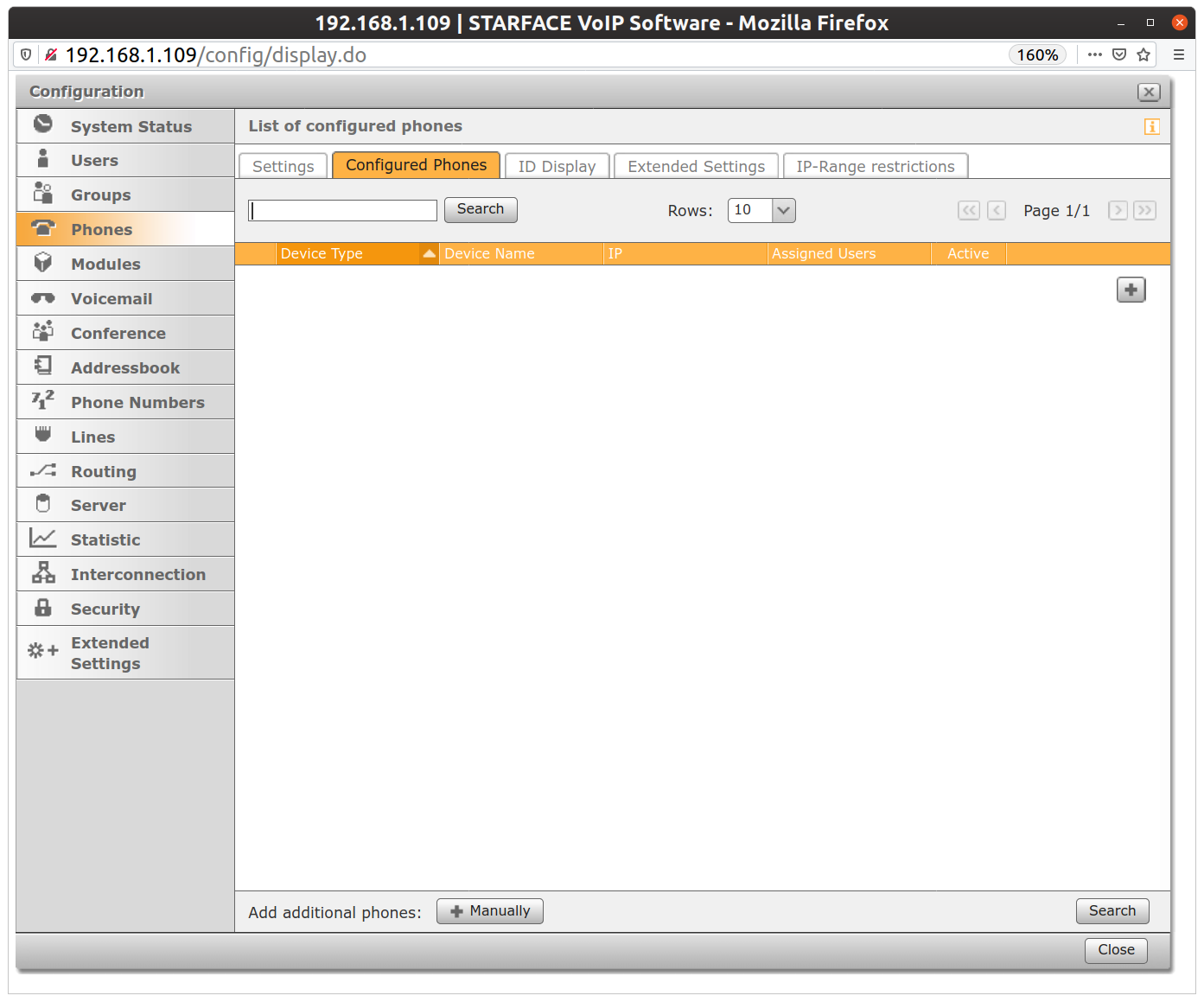Click the Search button beside filter field
The width and height of the screenshot is (1204, 1002).
click(x=481, y=209)
